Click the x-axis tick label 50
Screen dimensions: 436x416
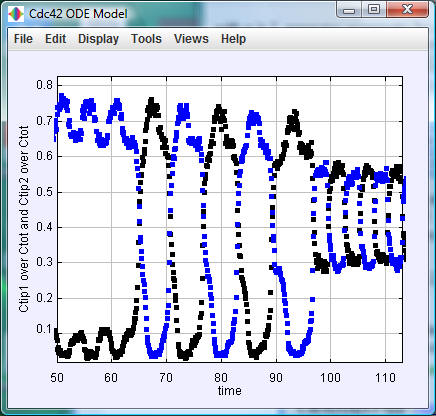[x=57, y=378]
